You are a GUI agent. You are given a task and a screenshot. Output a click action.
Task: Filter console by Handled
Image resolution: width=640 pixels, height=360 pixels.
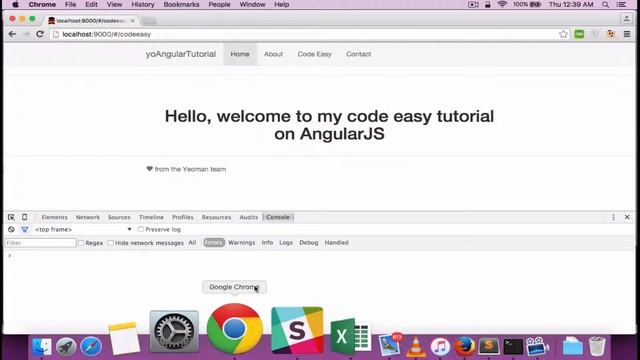337,242
